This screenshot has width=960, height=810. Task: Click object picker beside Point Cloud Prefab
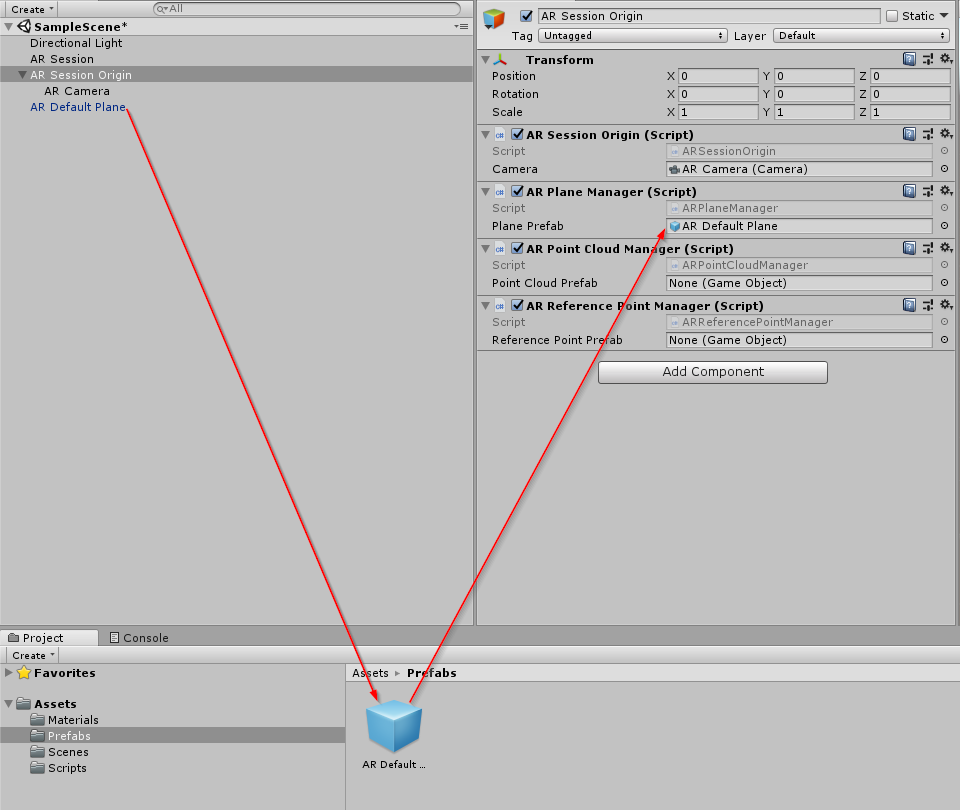click(944, 283)
